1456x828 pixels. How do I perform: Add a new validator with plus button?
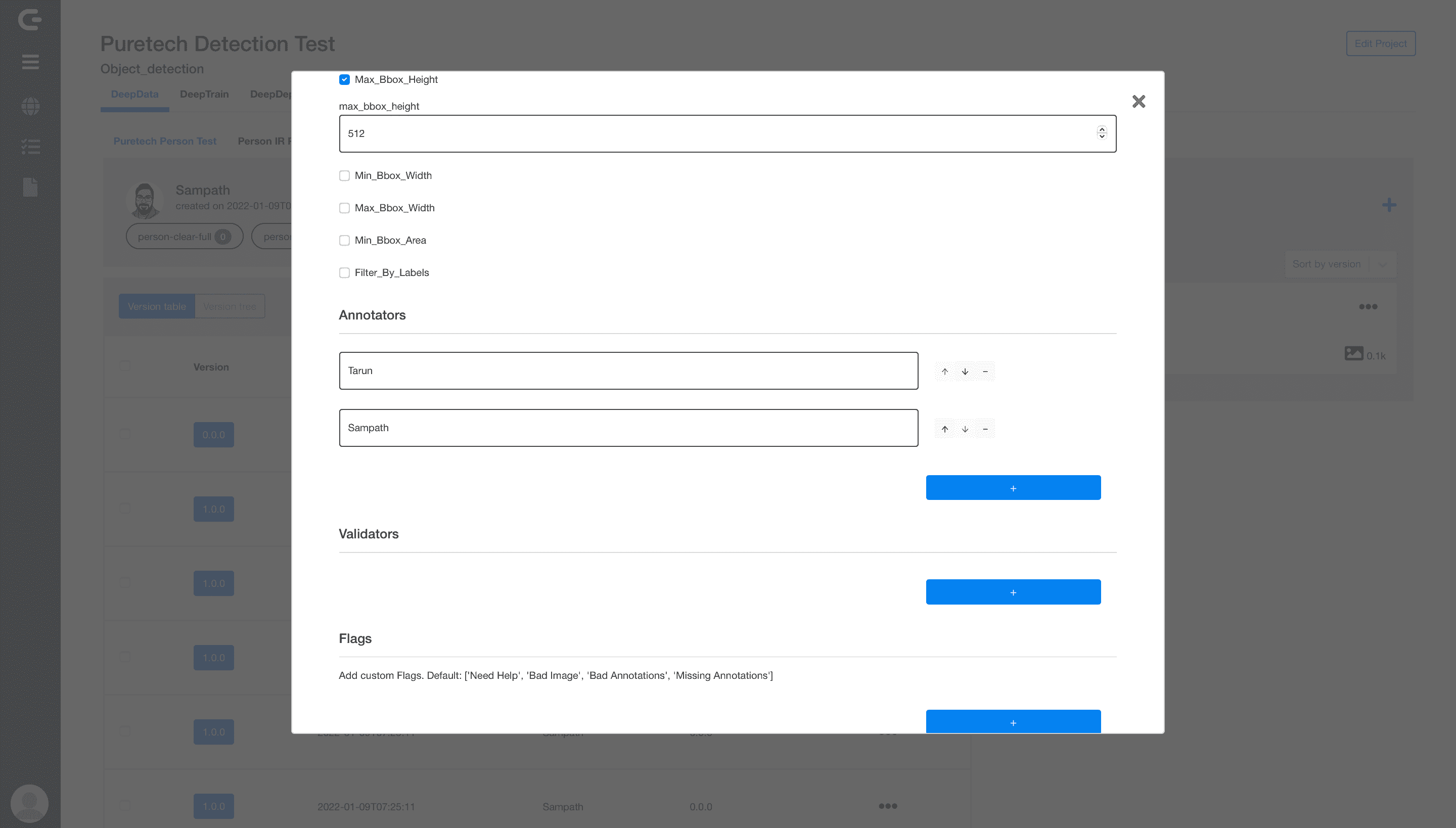tap(1013, 592)
